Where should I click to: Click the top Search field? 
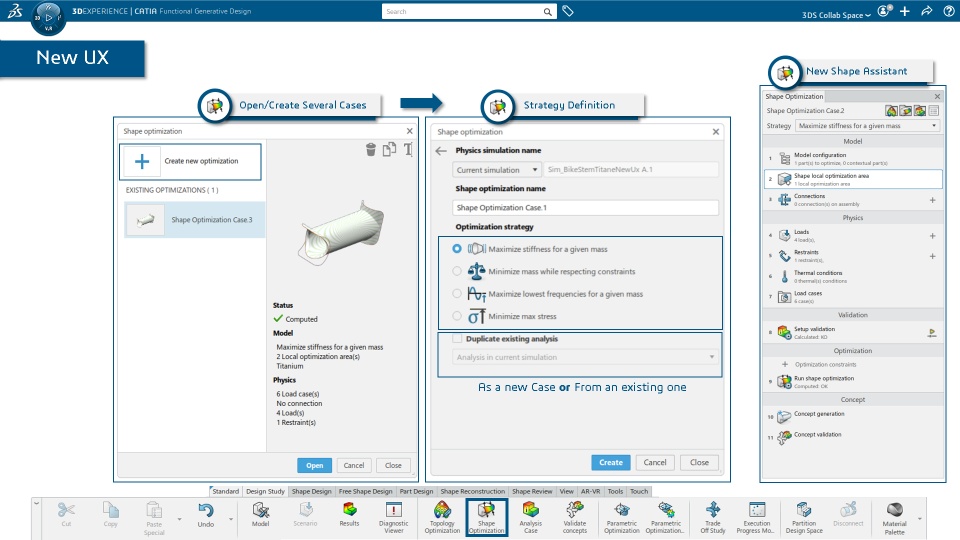(x=469, y=12)
